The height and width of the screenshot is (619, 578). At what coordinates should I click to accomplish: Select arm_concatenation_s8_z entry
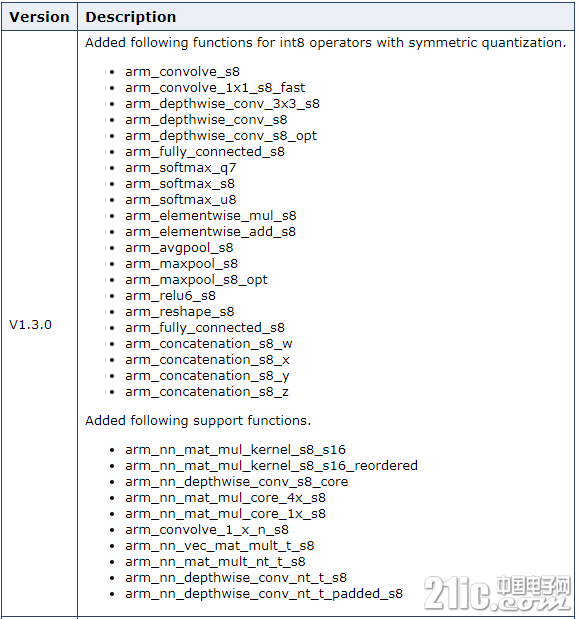pos(207,392)
